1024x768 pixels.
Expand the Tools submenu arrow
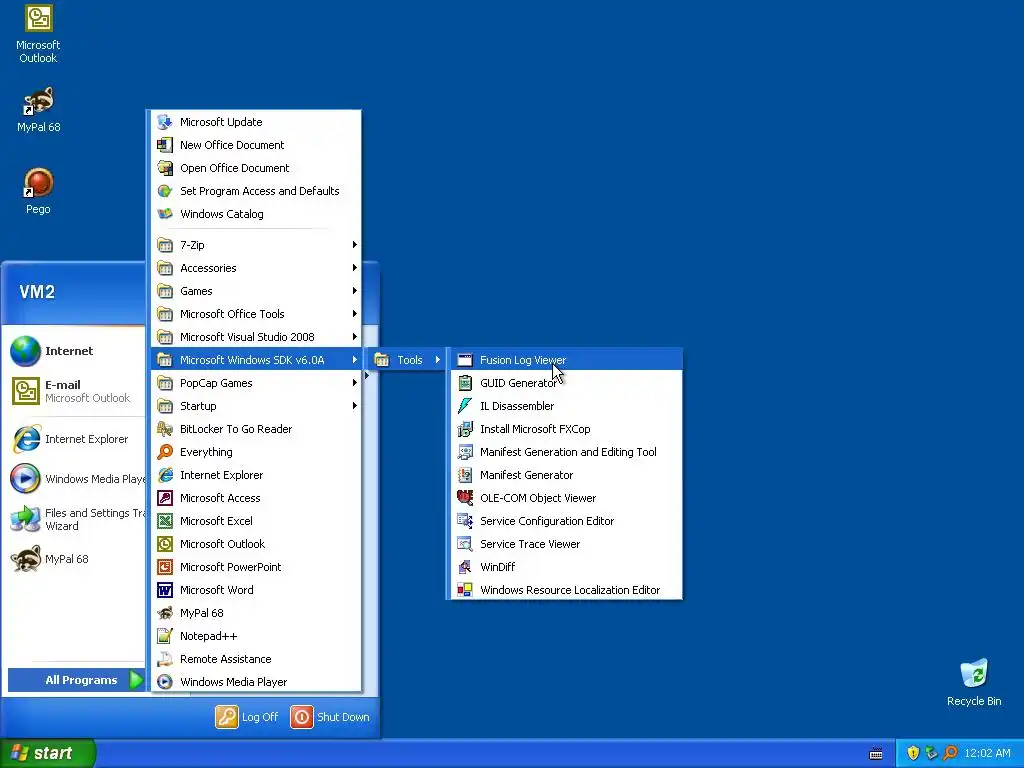pyautogui.click(x=438, y=360)
